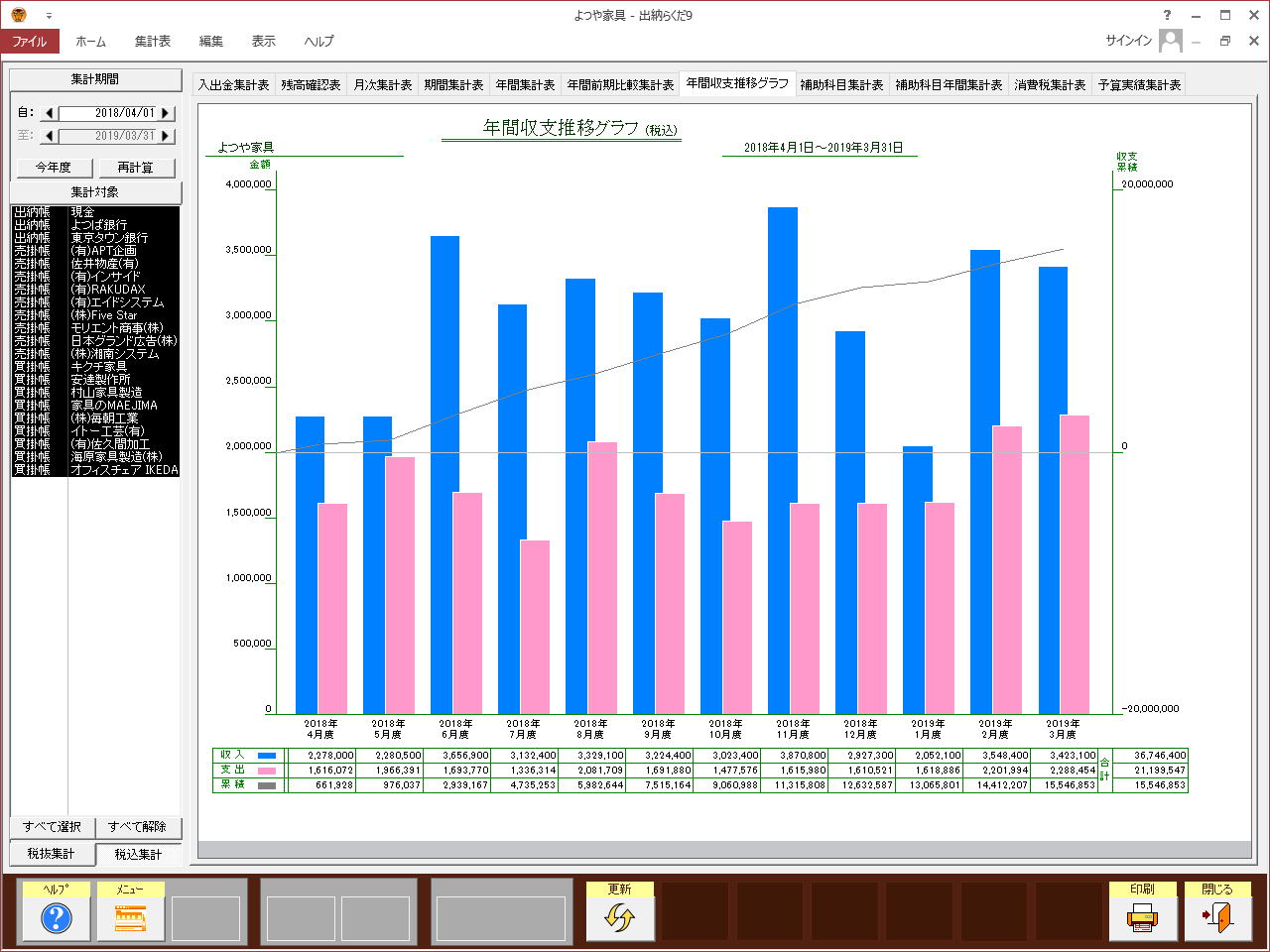Select キクチ家具 in the target list
1270x952 pixels.
[x=95, y=367]
